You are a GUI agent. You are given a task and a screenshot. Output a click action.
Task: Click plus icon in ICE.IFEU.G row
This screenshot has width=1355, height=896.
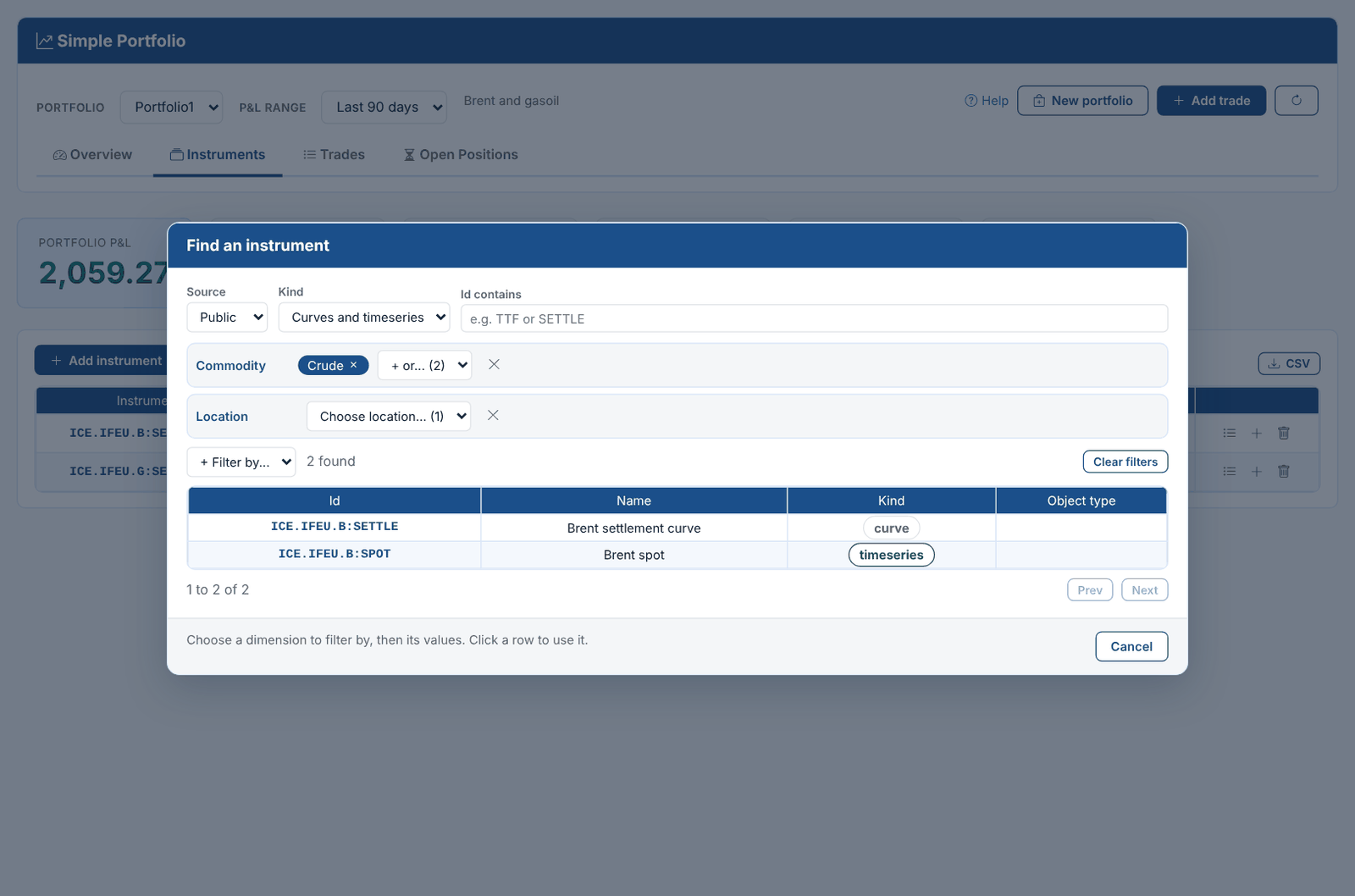click(1257, 471)
